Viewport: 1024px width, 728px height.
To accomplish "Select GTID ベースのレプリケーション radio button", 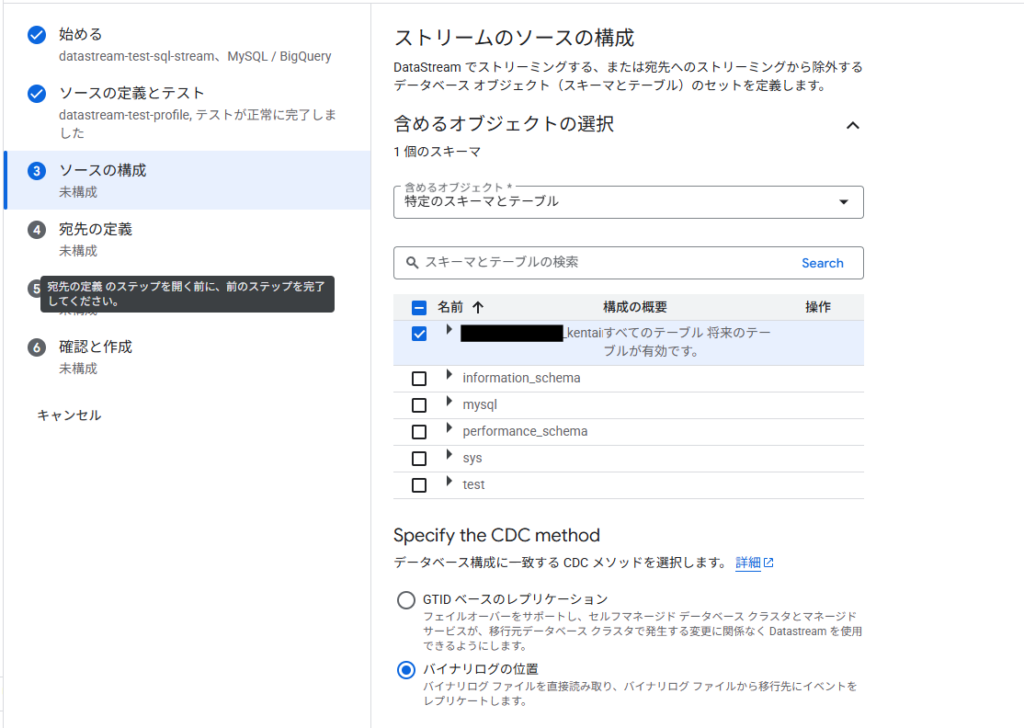I will coord(406,600).
